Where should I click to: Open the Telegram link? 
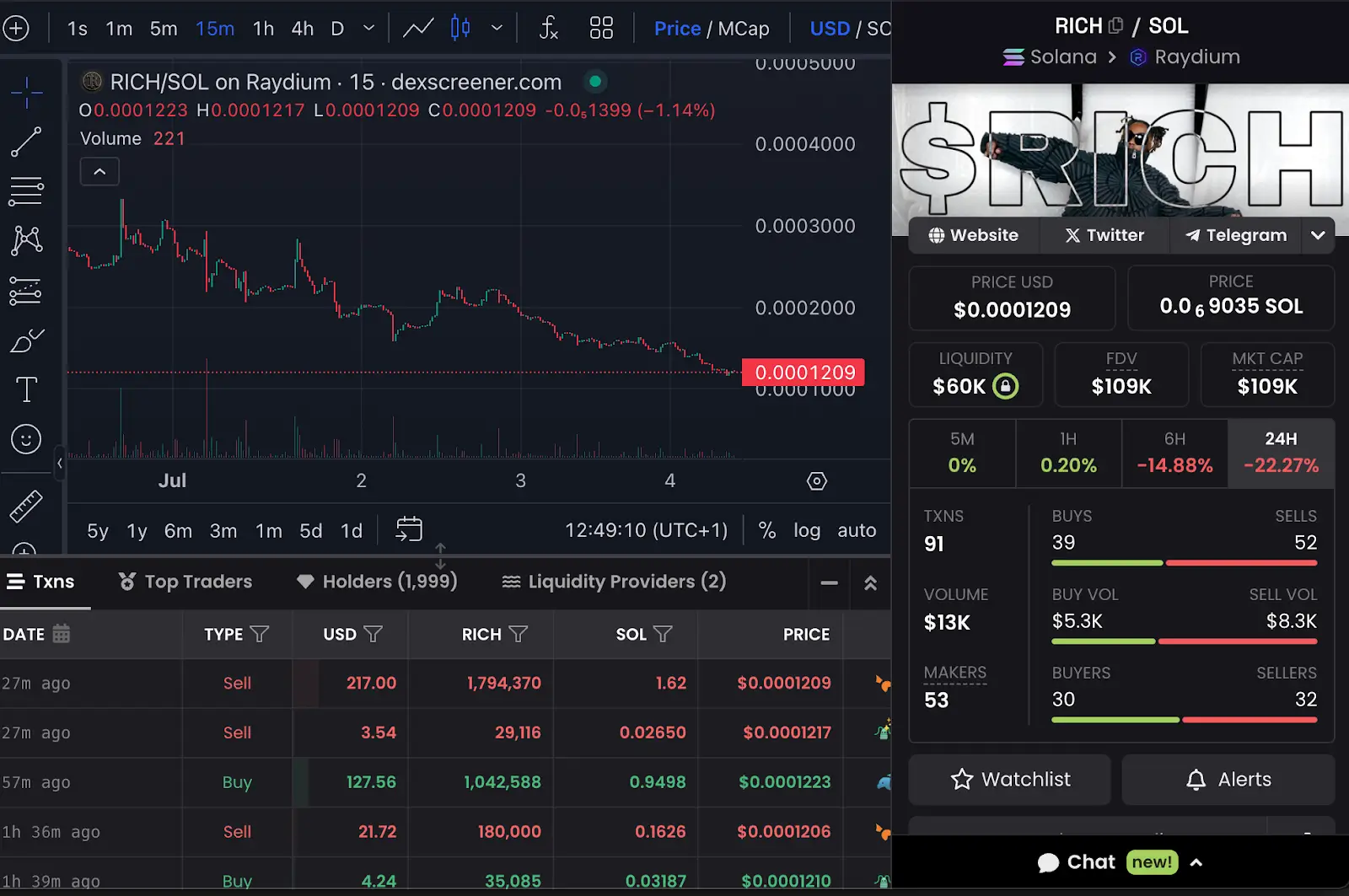coord(1236,235)
